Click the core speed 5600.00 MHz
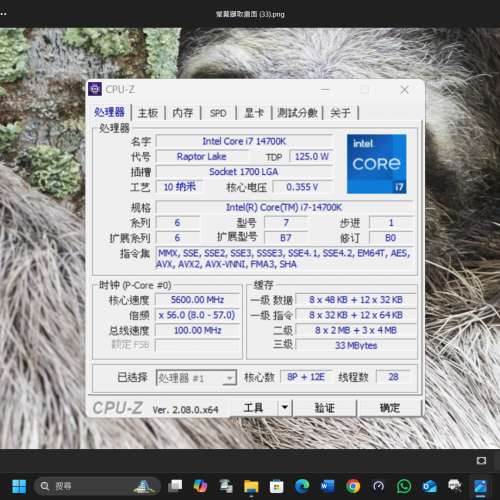 (197, 300)
